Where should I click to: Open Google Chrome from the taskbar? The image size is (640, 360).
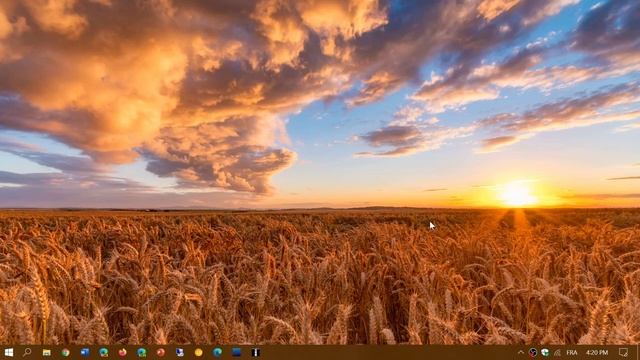[x=65, y=352]
